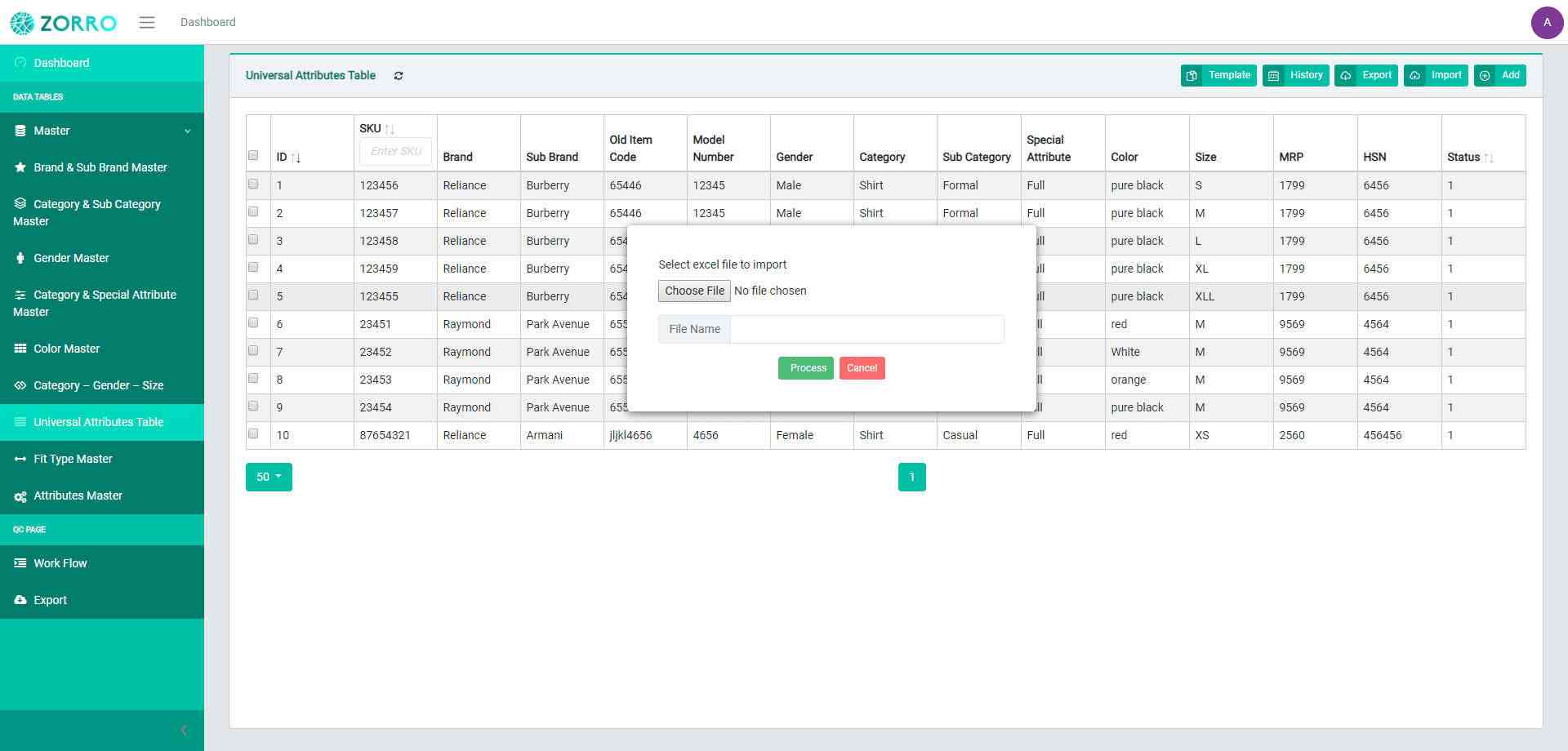Click the green Process button
1568x751 pixels.
coord(805,368)
